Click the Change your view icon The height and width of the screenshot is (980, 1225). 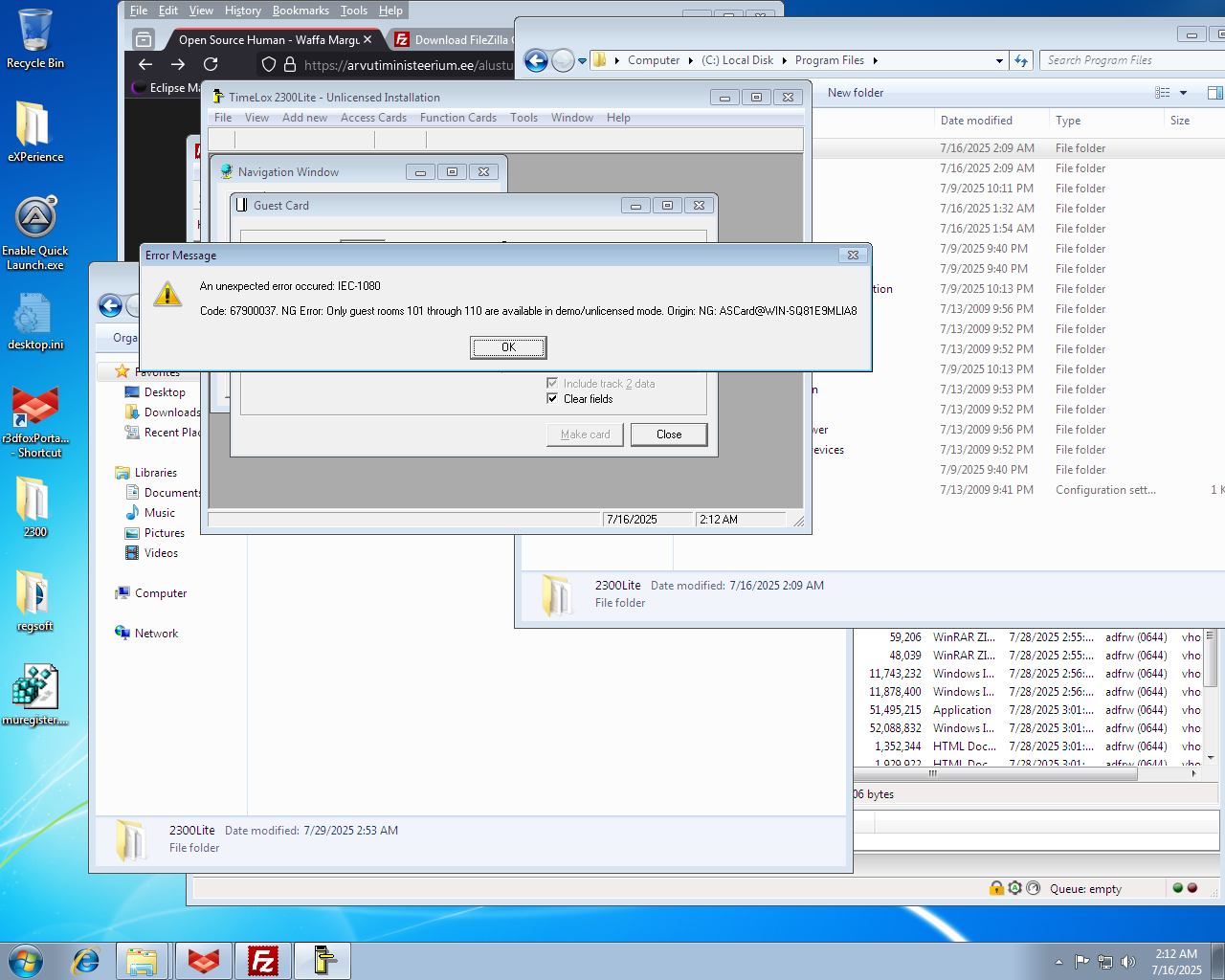tap(1163, 93)
